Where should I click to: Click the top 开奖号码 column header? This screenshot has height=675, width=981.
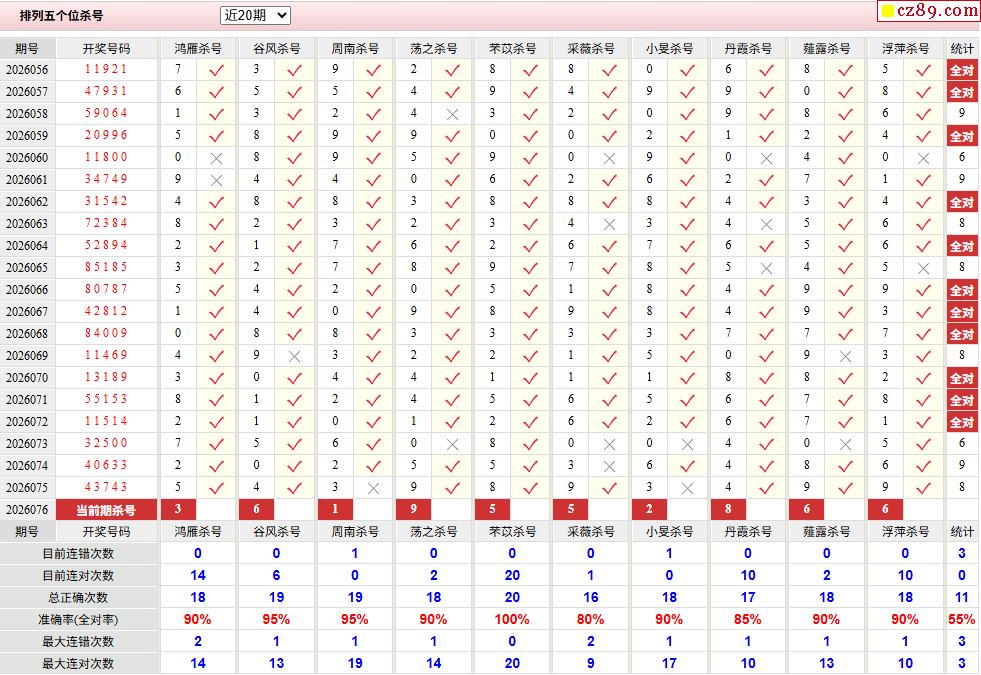(x=106, y=48)
